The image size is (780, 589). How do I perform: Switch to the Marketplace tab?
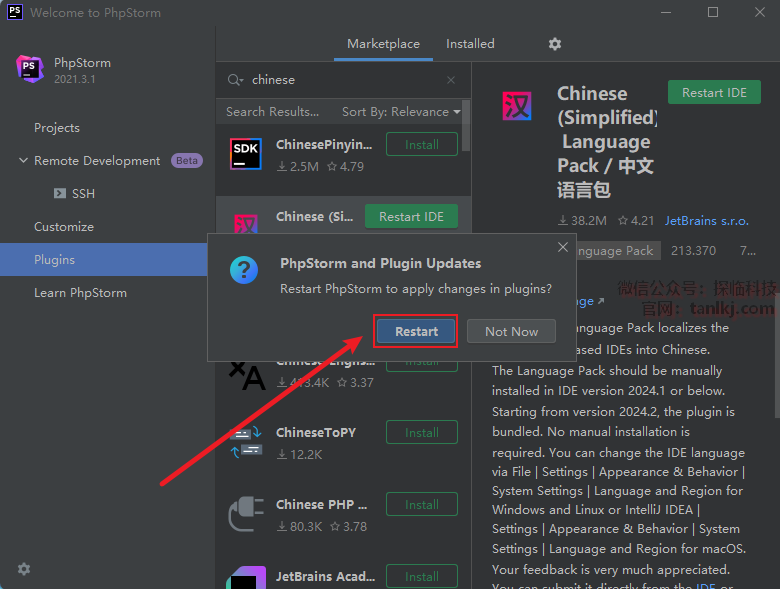[x=383, y=44]
